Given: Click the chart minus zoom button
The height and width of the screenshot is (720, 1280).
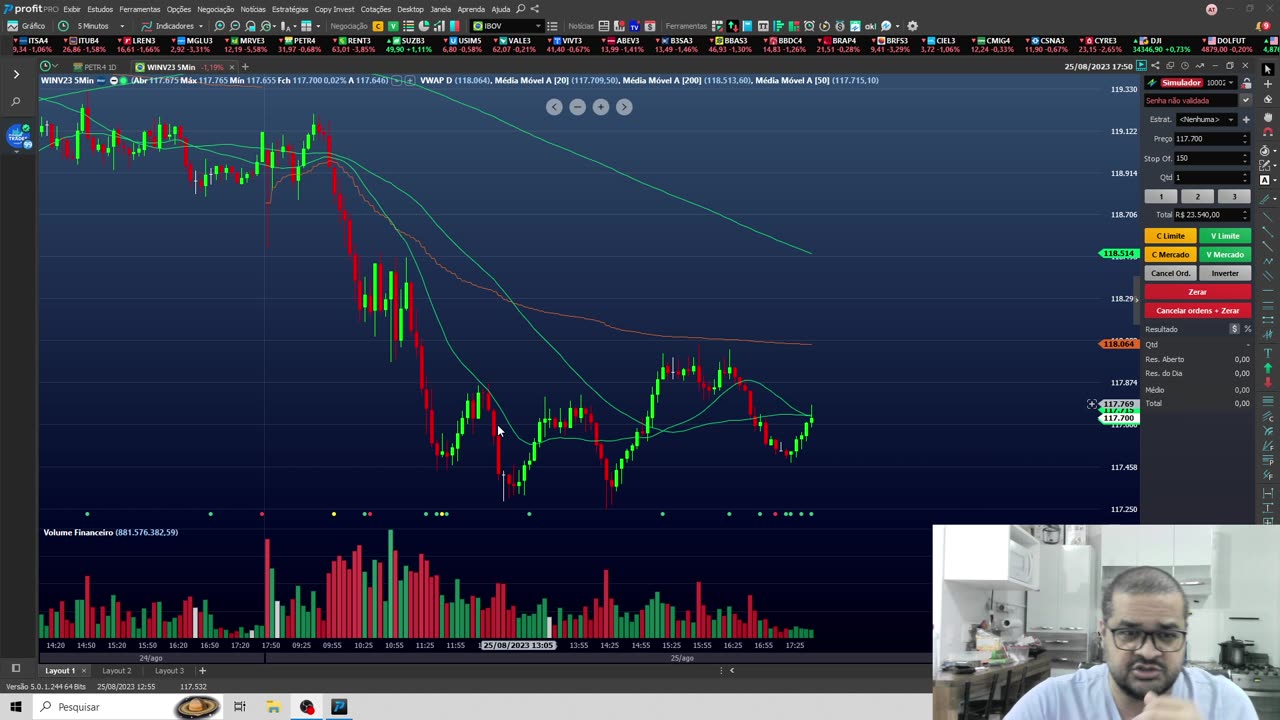Looking at the screenshot, I should coord(577,107).
